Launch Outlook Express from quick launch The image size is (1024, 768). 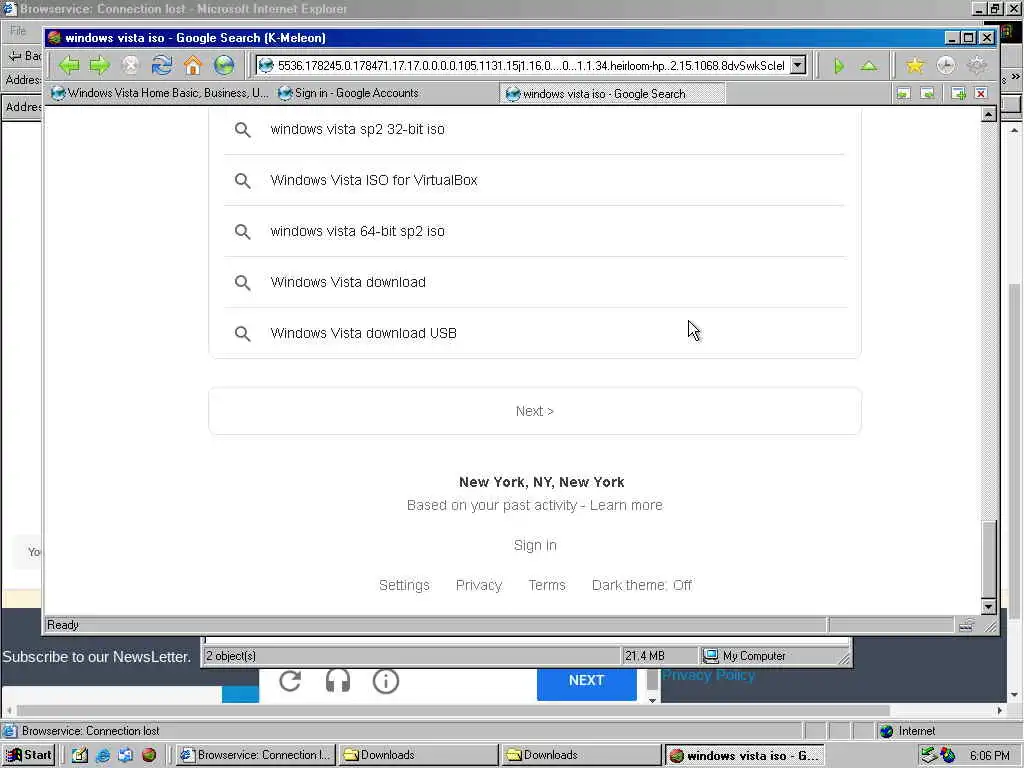(125, 755)
